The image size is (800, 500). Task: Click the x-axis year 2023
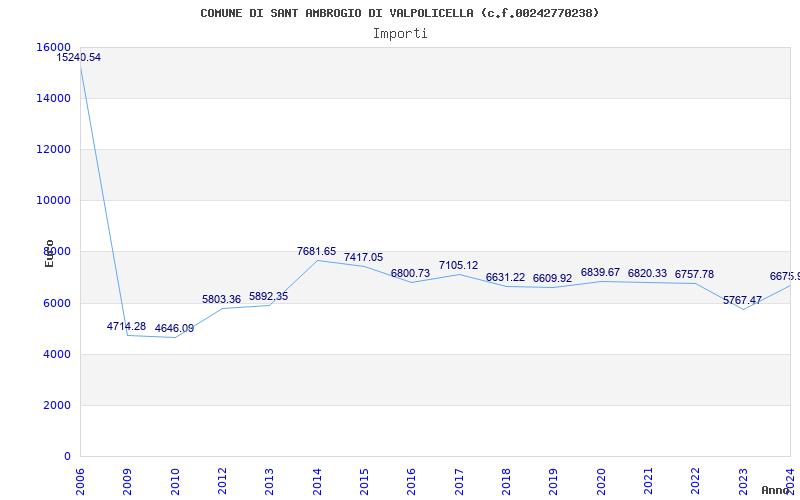coord(743,481)
